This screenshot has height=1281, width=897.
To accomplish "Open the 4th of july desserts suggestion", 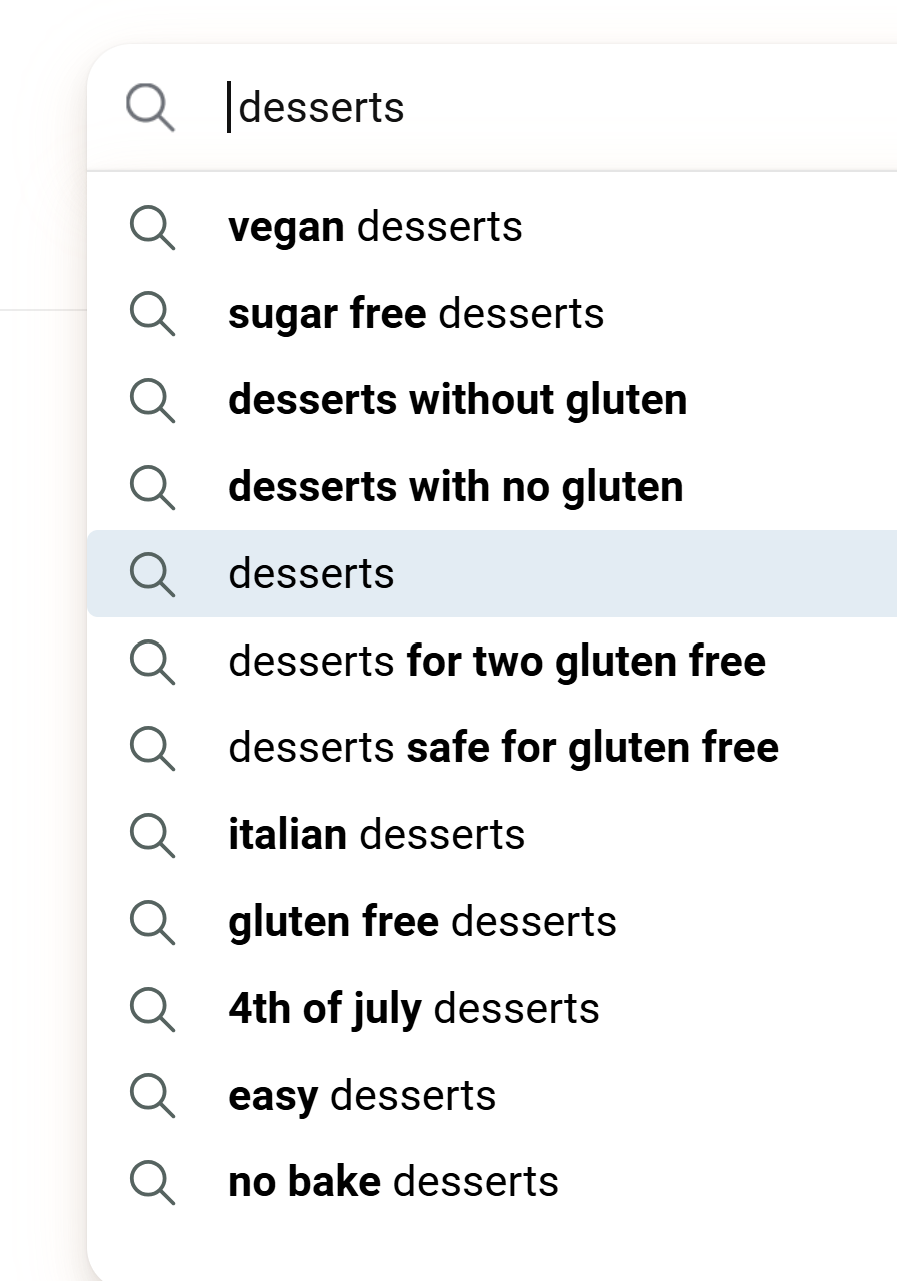I will [x=492, y=1008].
